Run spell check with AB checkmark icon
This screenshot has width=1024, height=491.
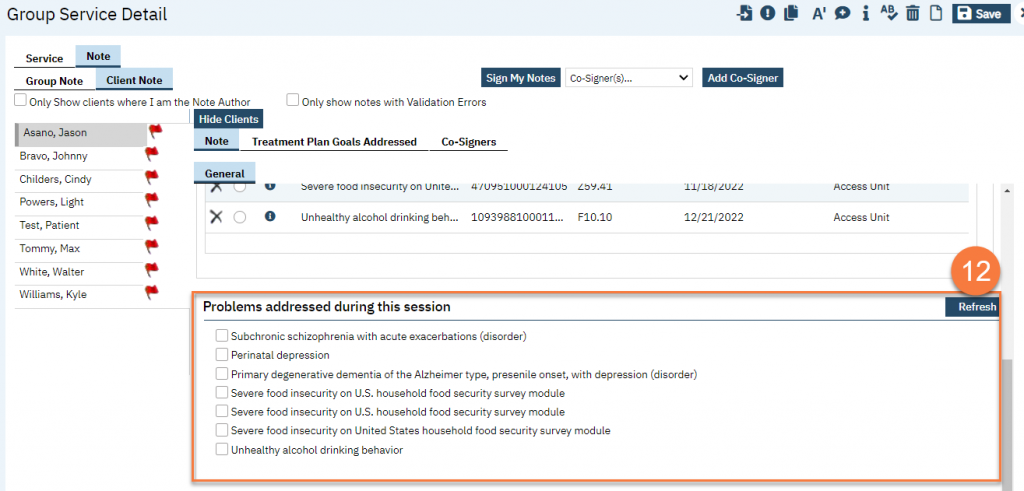(x=889, y=13)
